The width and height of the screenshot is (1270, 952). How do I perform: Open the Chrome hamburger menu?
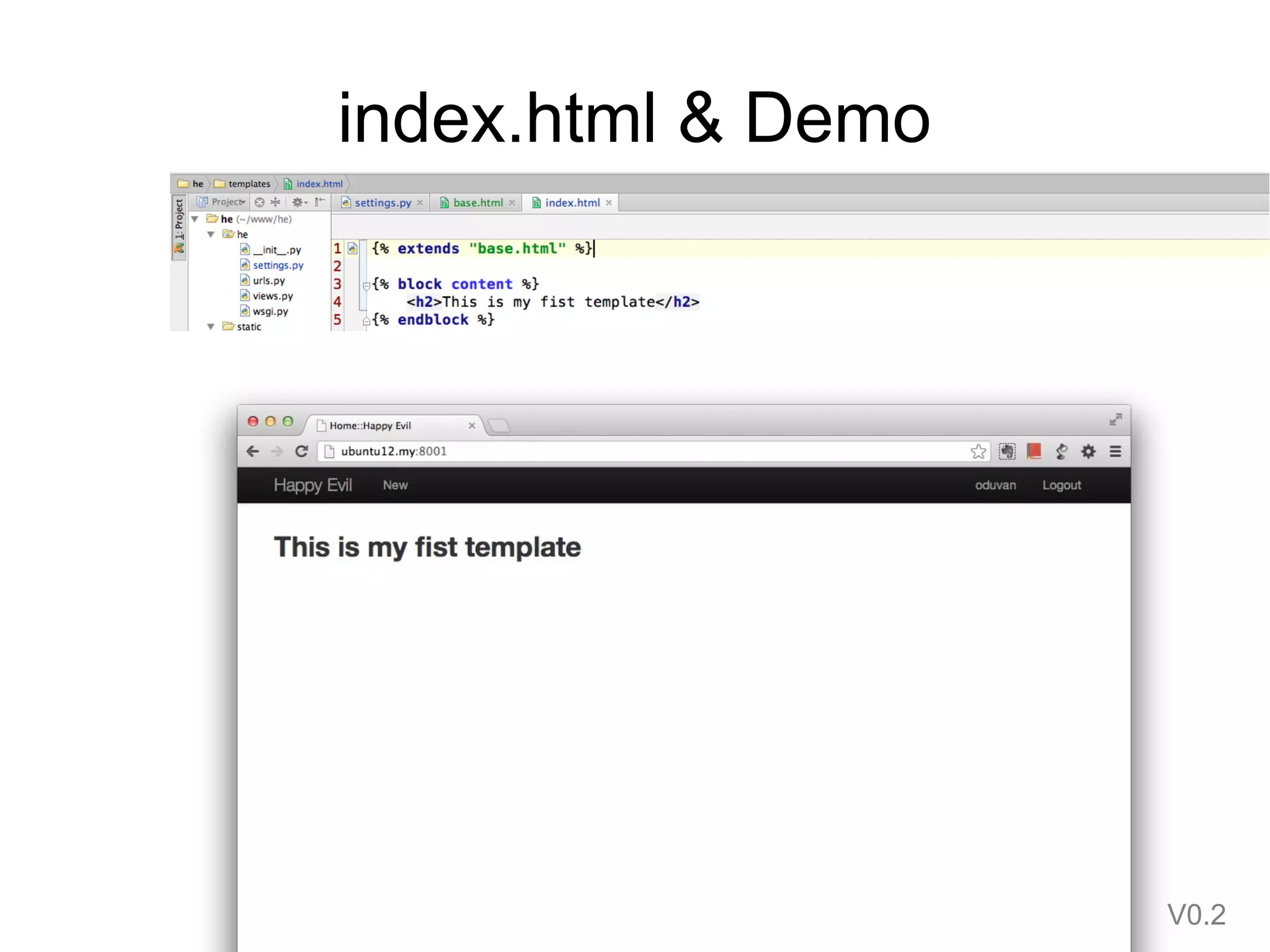(1116, 452)
